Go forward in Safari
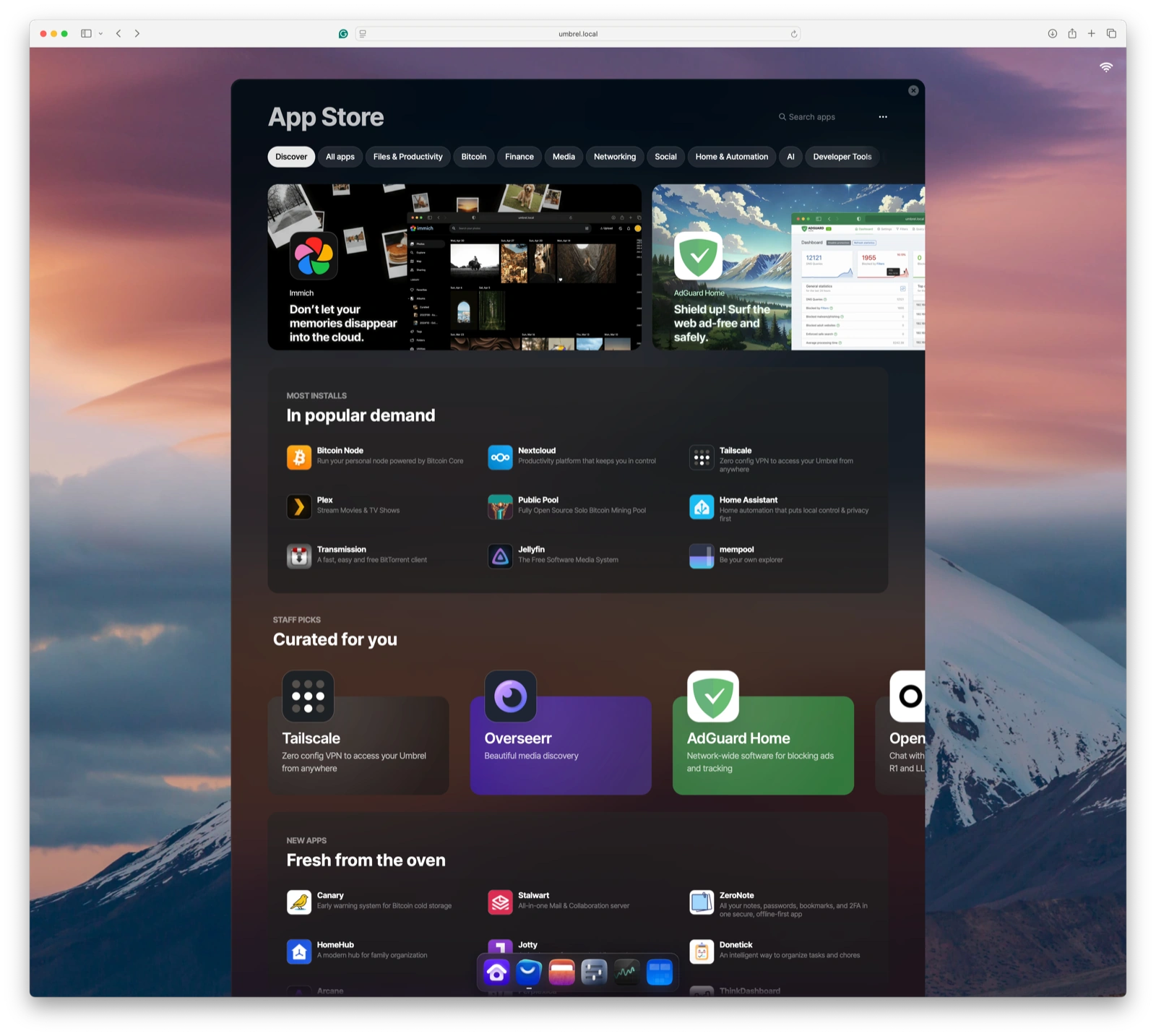This screenshot has width=1156, height=1036. [137, 34]
